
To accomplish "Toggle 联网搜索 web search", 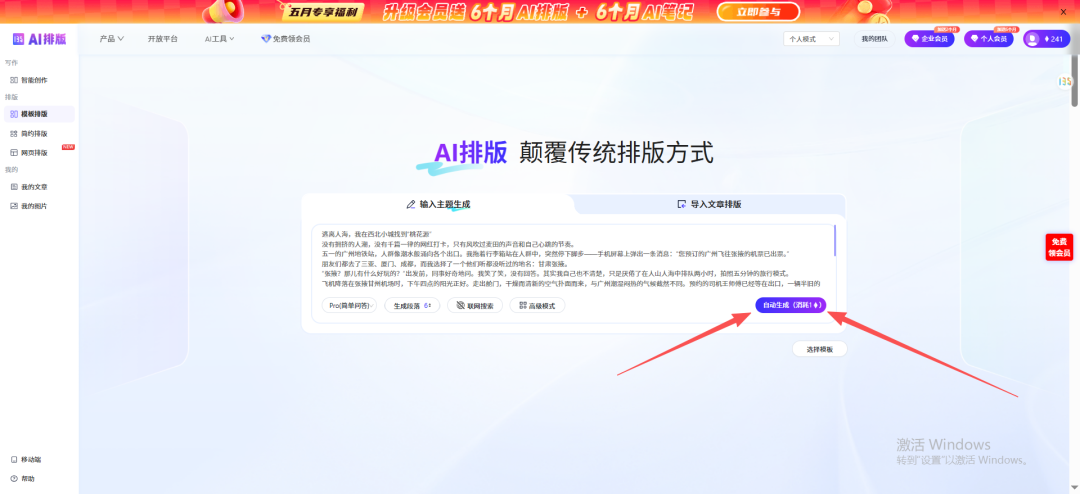I will click(x=475, y=305).
